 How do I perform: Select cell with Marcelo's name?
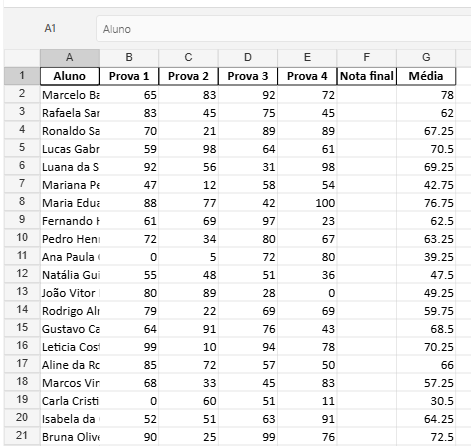(70, 95)
